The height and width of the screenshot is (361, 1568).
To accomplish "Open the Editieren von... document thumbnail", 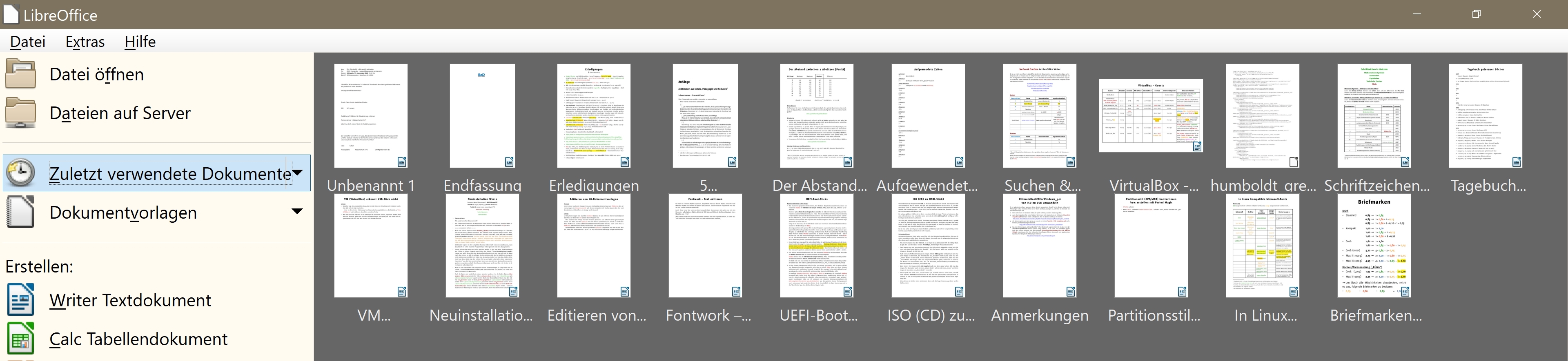I will click(x=593, y=246).
